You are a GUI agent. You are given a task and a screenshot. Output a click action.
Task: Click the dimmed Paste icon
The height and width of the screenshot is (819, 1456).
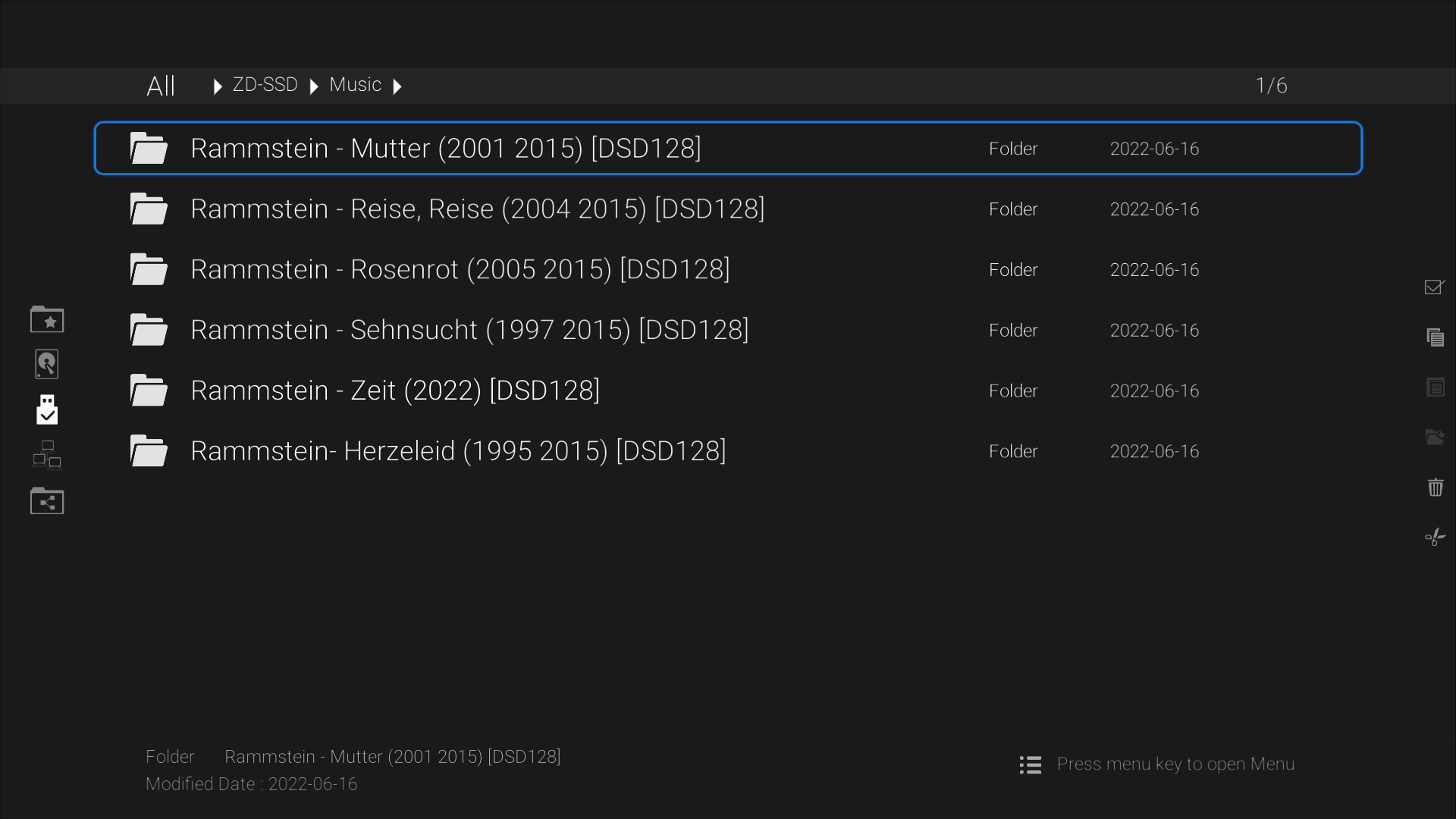(x=1435, y=387)
